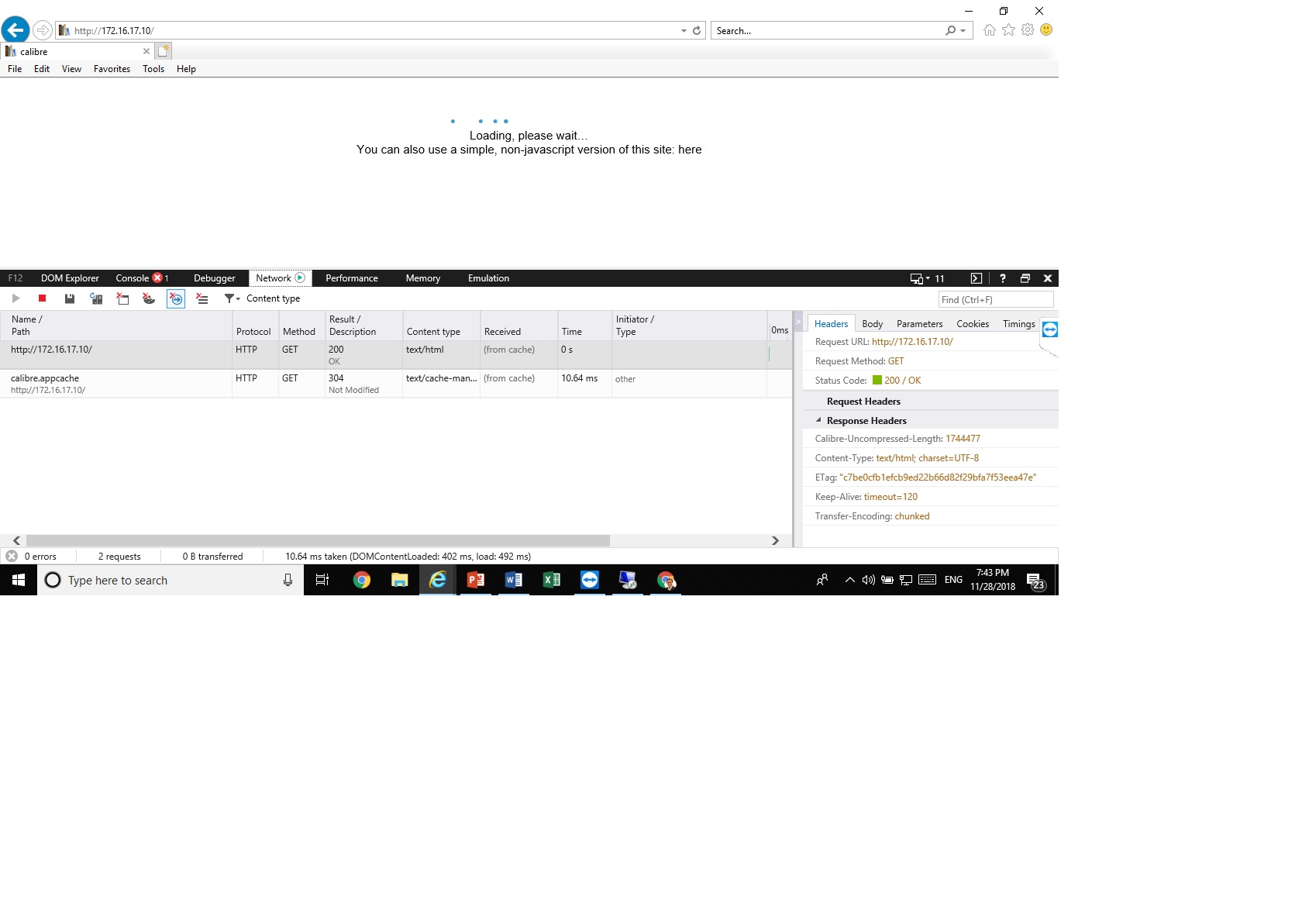
Task: Collapse the request details pane arrow
Action: pyautogui.click(x=798, y=321)
